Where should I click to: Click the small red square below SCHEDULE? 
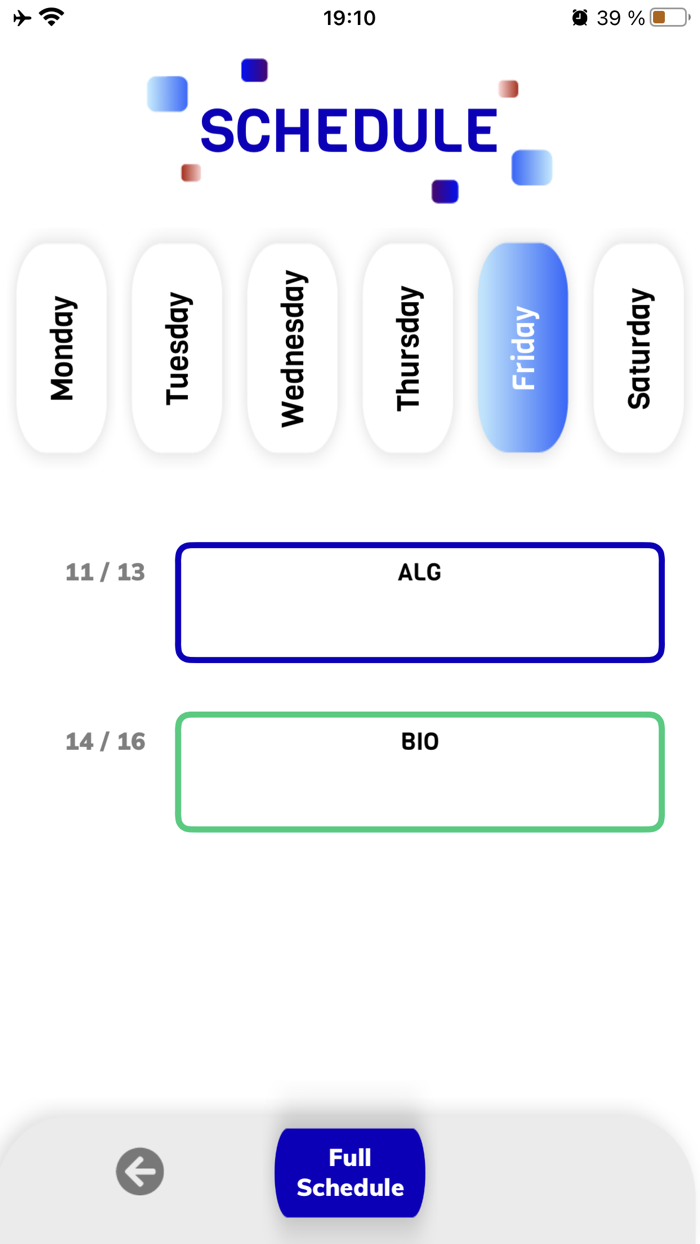pyautogui.click(x=190, y=173)
